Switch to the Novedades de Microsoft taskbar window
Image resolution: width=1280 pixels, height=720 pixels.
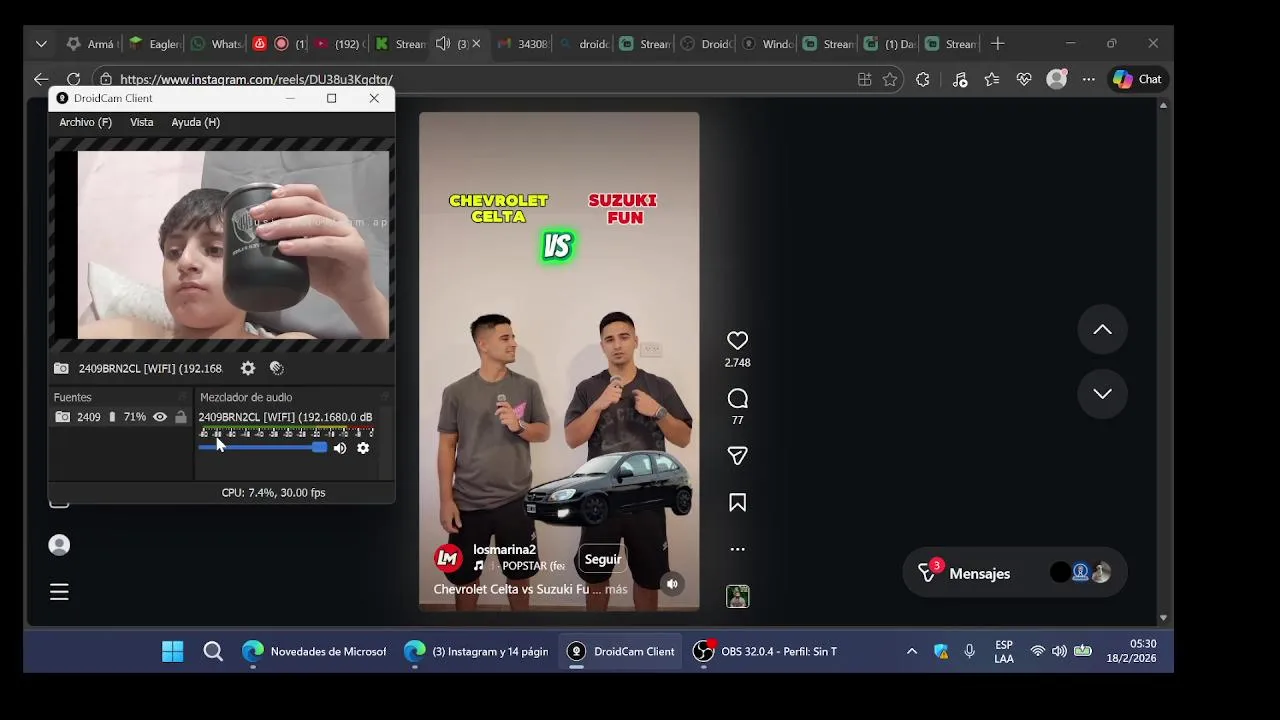[314, 652]
